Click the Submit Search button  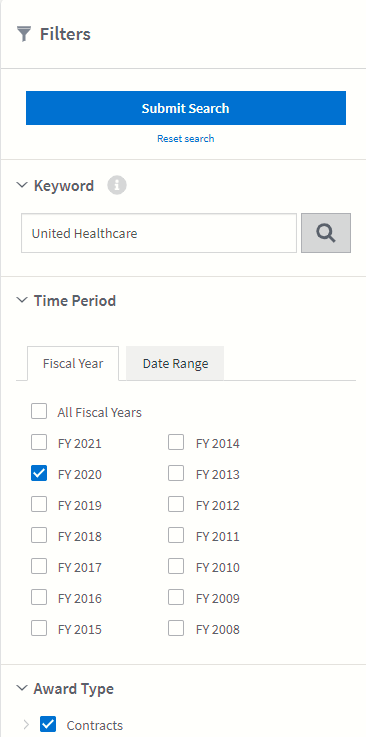coord(186,108)
